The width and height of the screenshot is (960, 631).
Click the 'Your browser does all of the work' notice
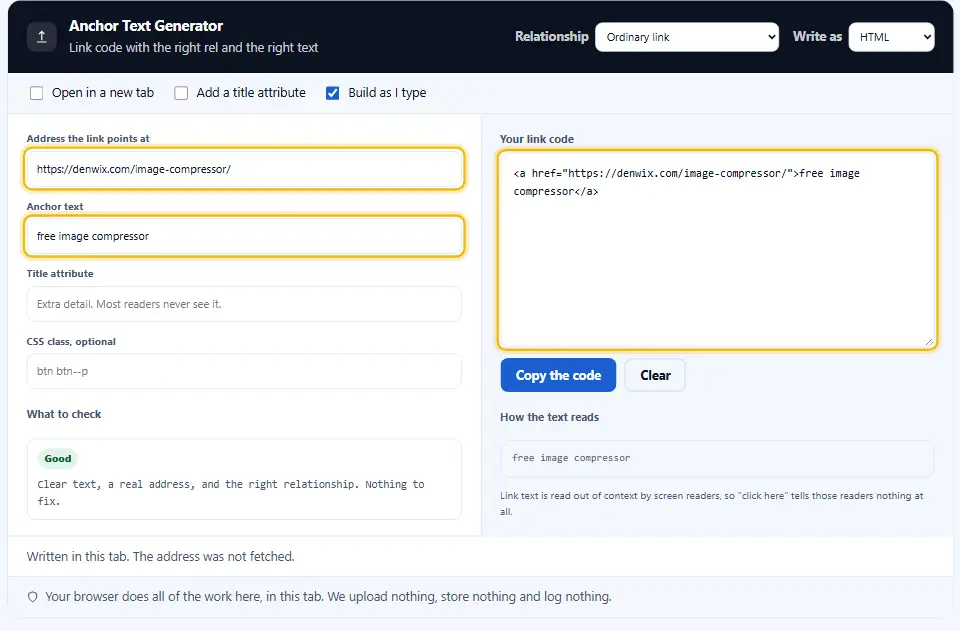coord(328,597)
